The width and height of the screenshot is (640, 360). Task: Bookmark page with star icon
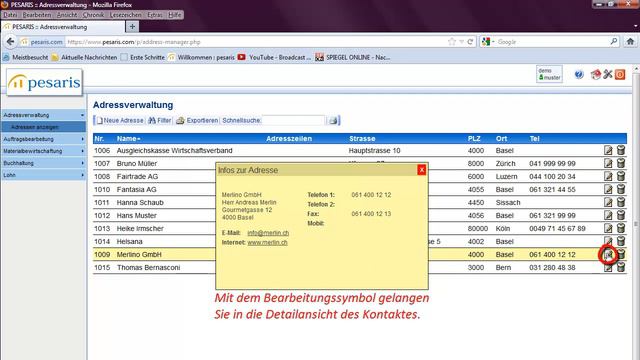[x=452, y=42]
